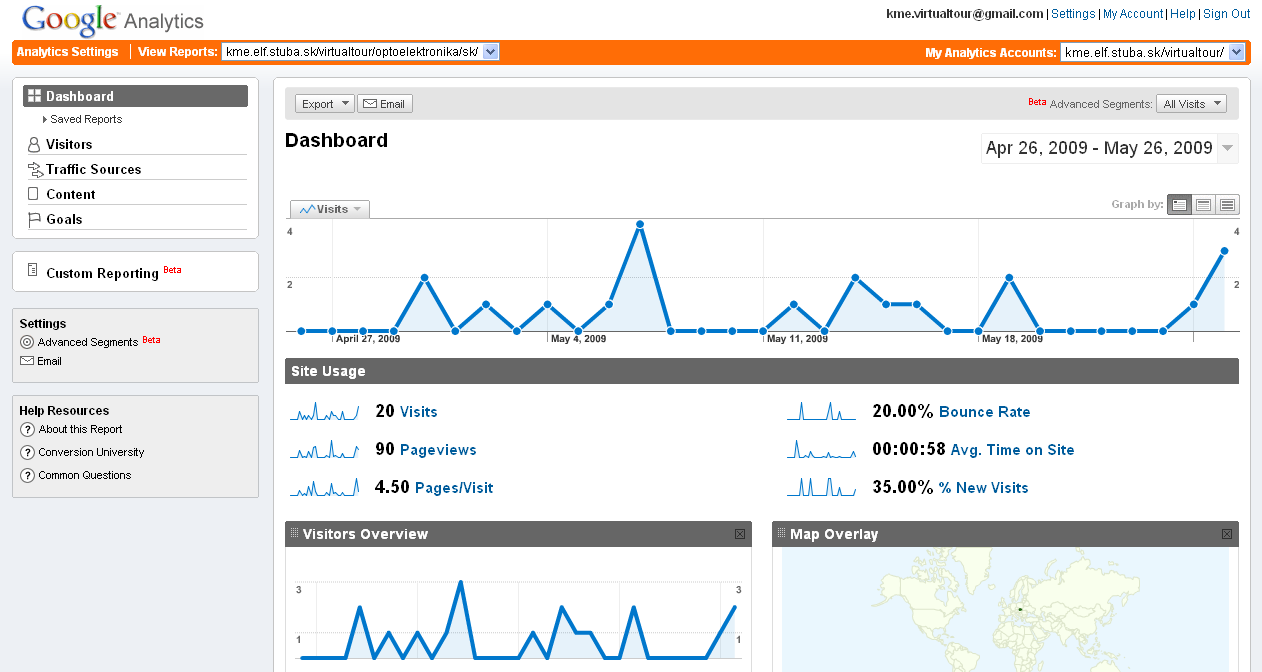Open Email link in Settings panel
The image size is (1262, 672).
pyautogui.click(x=50, y=361)
